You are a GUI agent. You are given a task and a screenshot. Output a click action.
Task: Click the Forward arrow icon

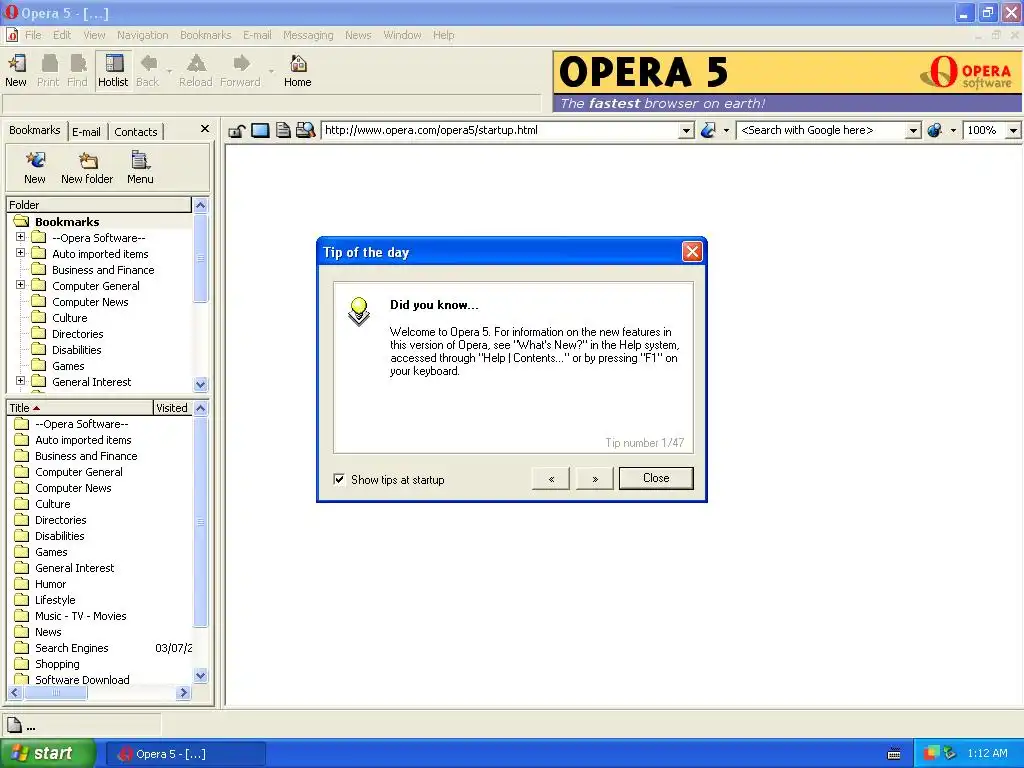(x=241, y=71)
